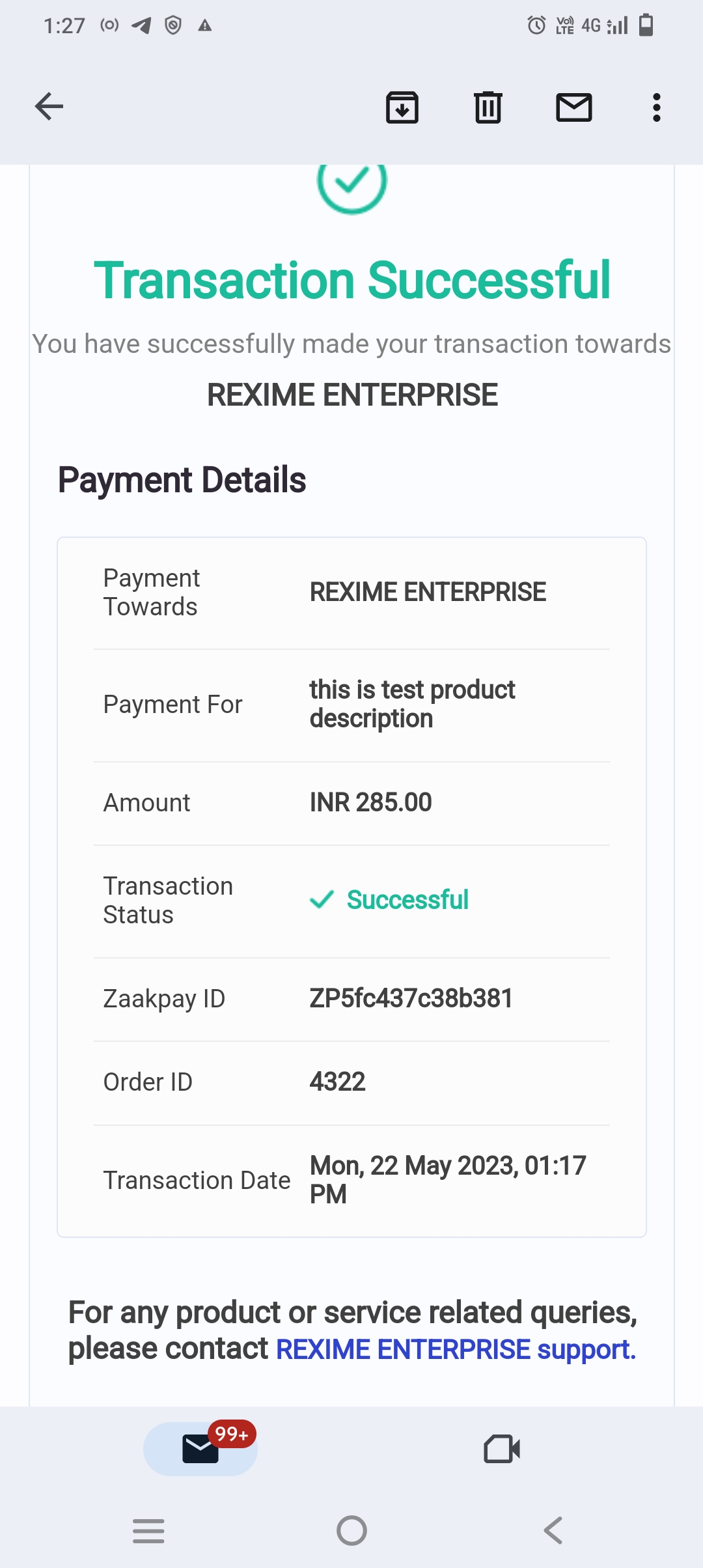Open the three-dot overflow menu
This screenshot has height=1568, width=703.
click(657, 107)
